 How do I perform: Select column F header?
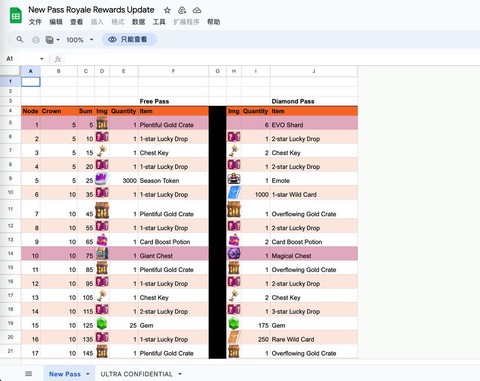pos(173,71)
